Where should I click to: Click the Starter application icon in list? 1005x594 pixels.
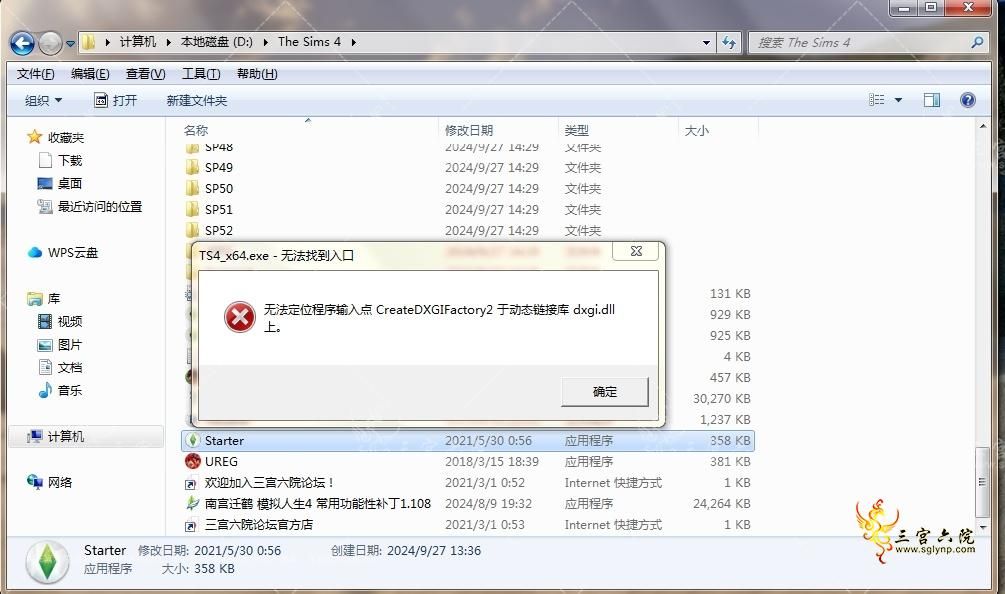coord(192,440)
